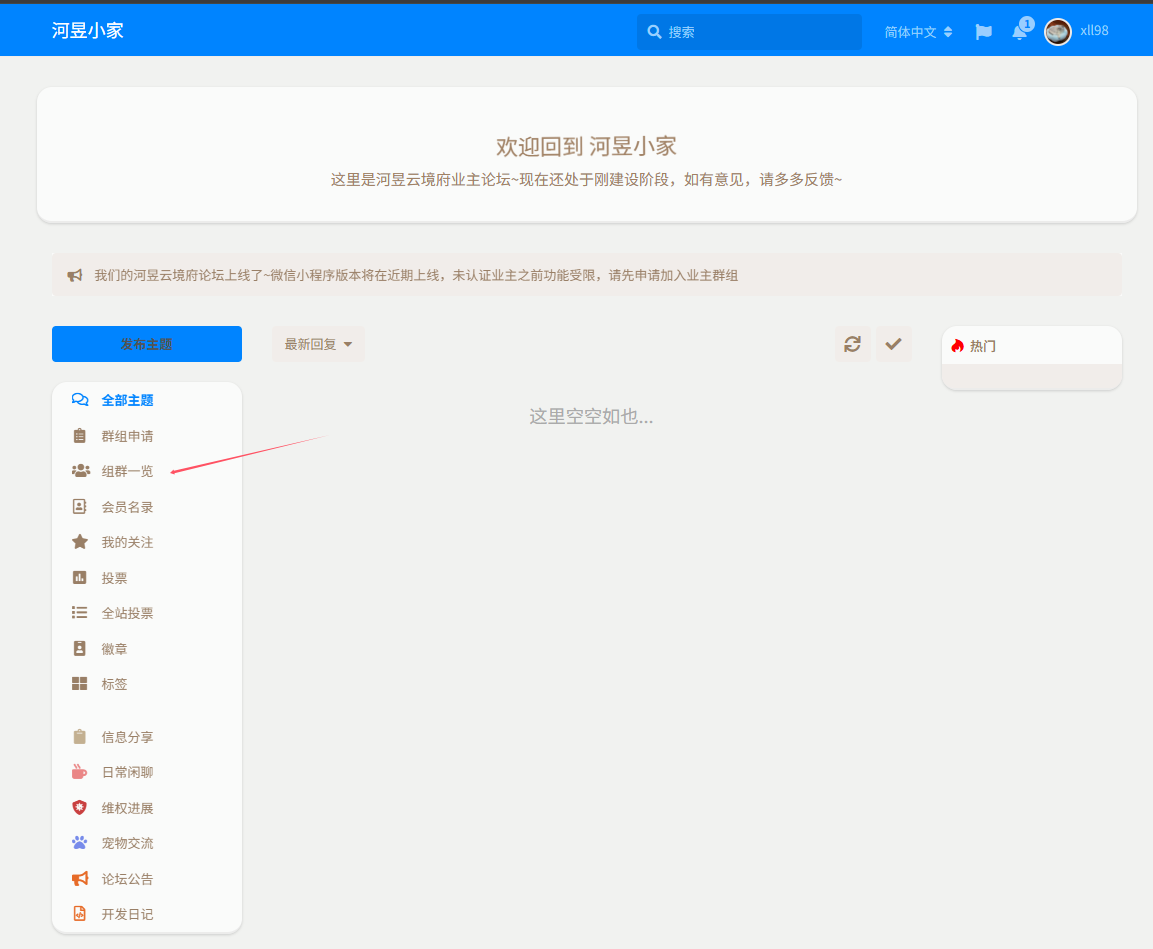Viewport: 1153px width, 949px height.
Task: Click the 河昱小家 site title link
Action: [x=88, y=31]
